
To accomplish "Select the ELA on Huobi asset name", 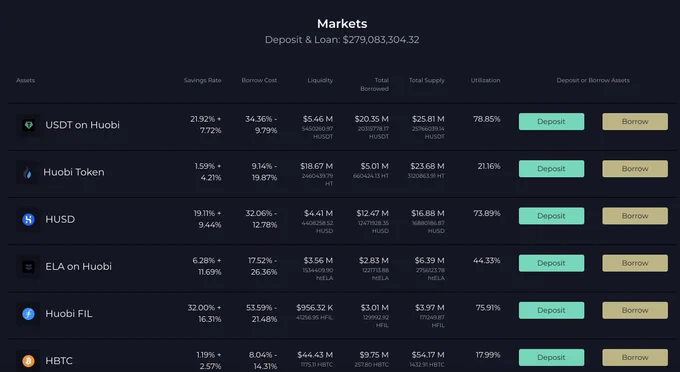I will tap(78, 266).
